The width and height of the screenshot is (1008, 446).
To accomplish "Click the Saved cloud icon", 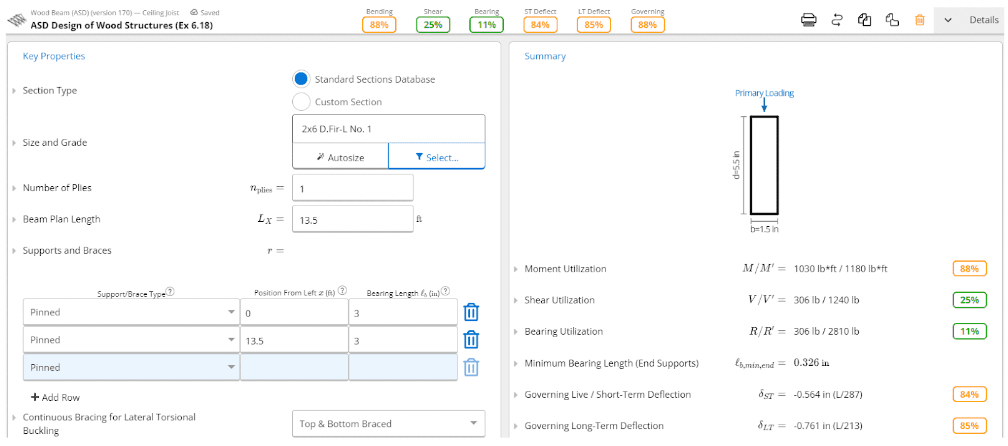I will (194, 12).
